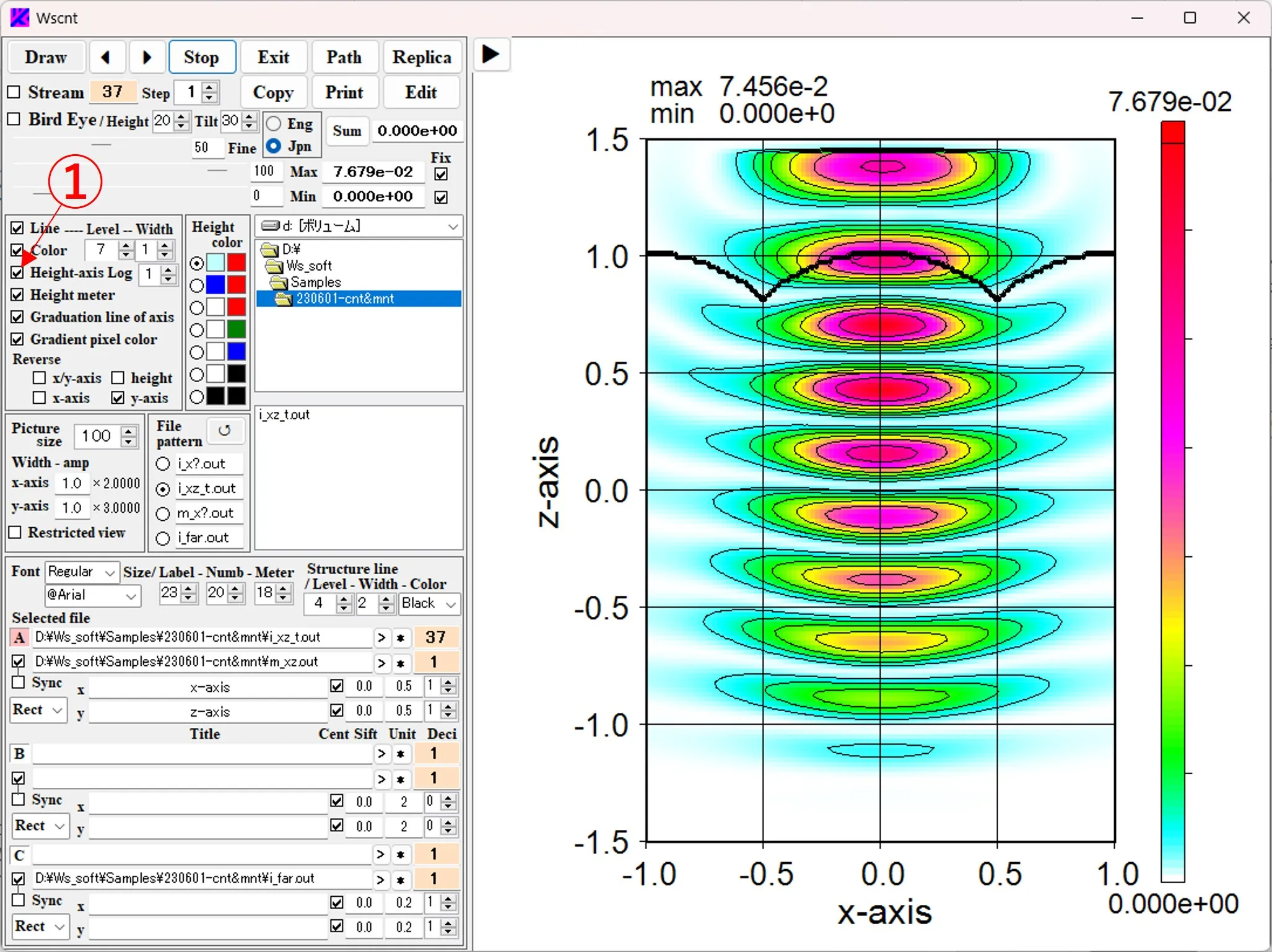Click the asterisk button beside i_xz_t.out path
1272x952 pixels.
[401, 638]
